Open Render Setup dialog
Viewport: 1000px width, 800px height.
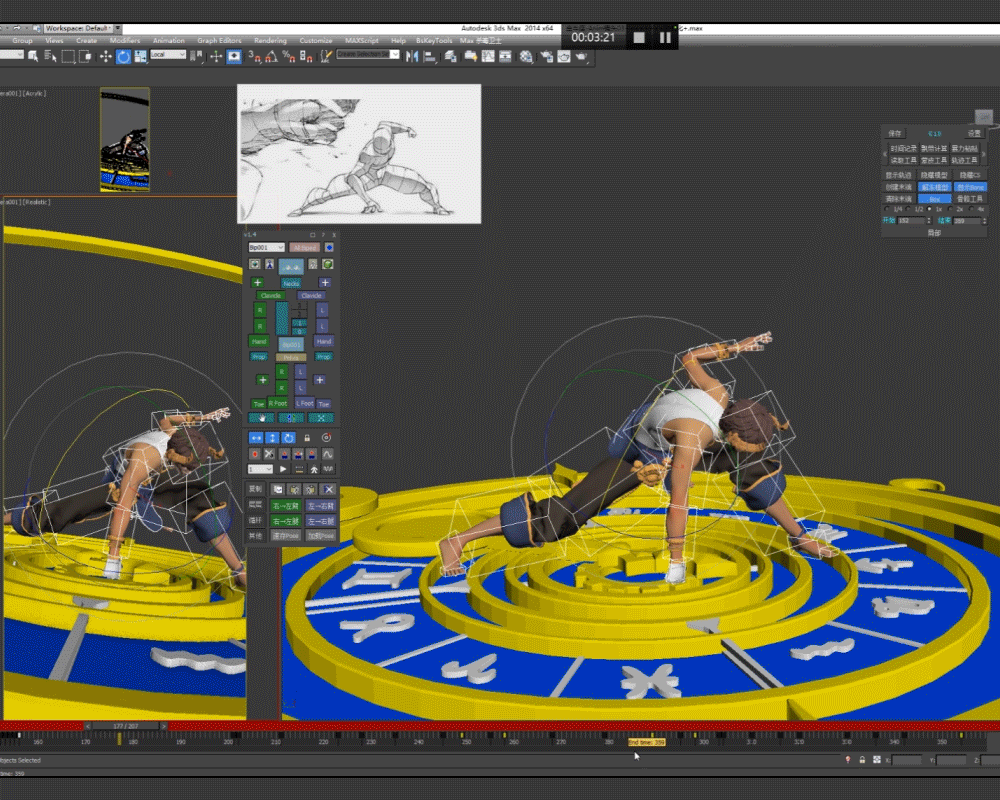point(547,56)
